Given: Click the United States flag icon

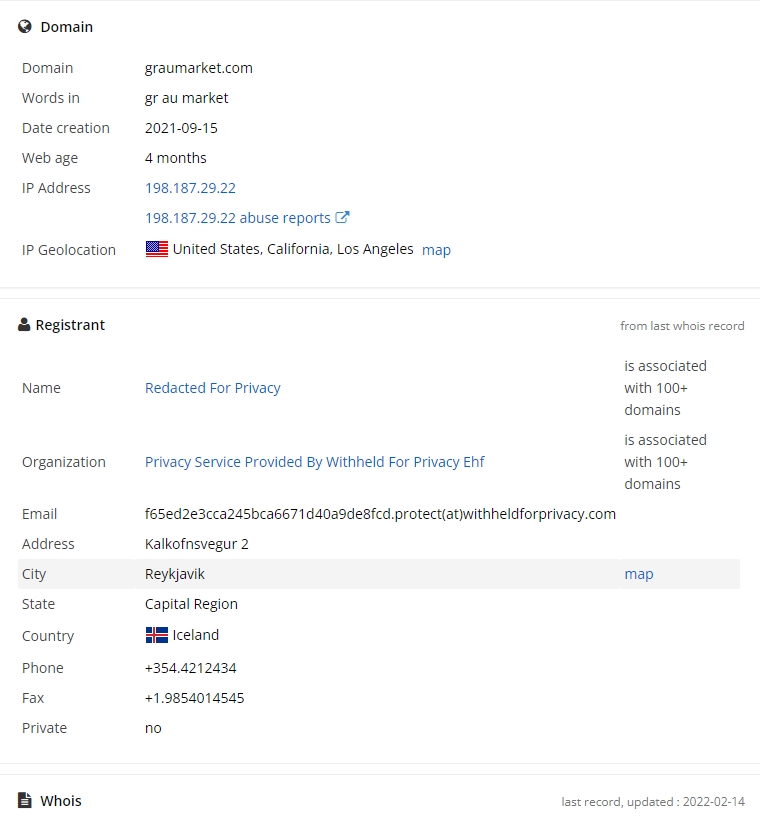Looking at the screenshot, I should click(x=156, y=249).
